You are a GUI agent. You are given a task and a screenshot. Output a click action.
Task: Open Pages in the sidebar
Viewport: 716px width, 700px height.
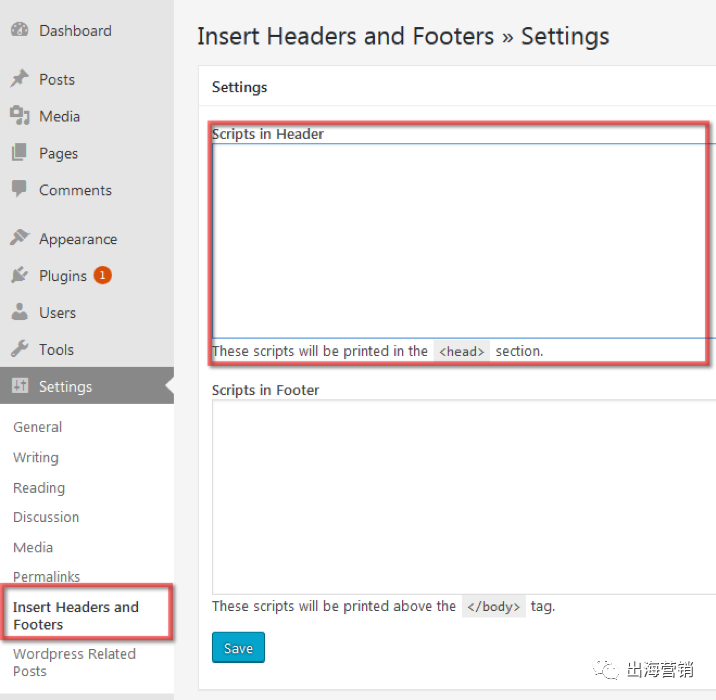tap(58, 153)
